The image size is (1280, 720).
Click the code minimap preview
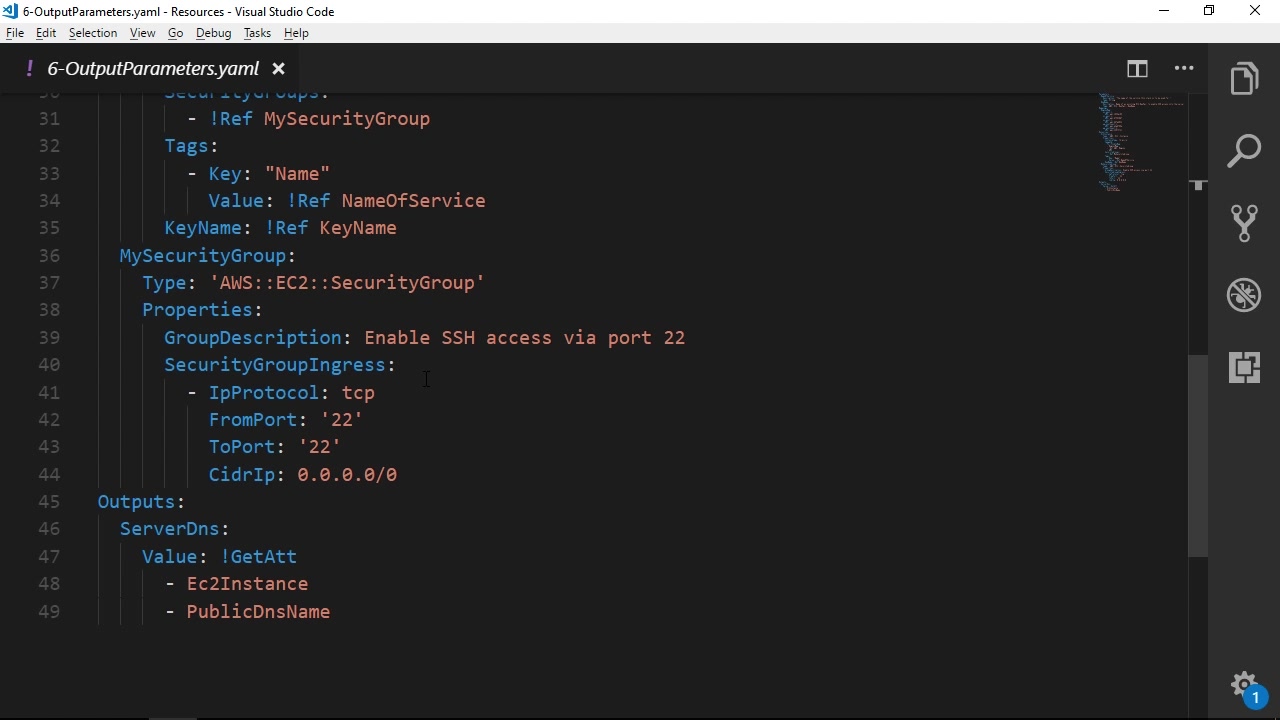coord(1140,140)
